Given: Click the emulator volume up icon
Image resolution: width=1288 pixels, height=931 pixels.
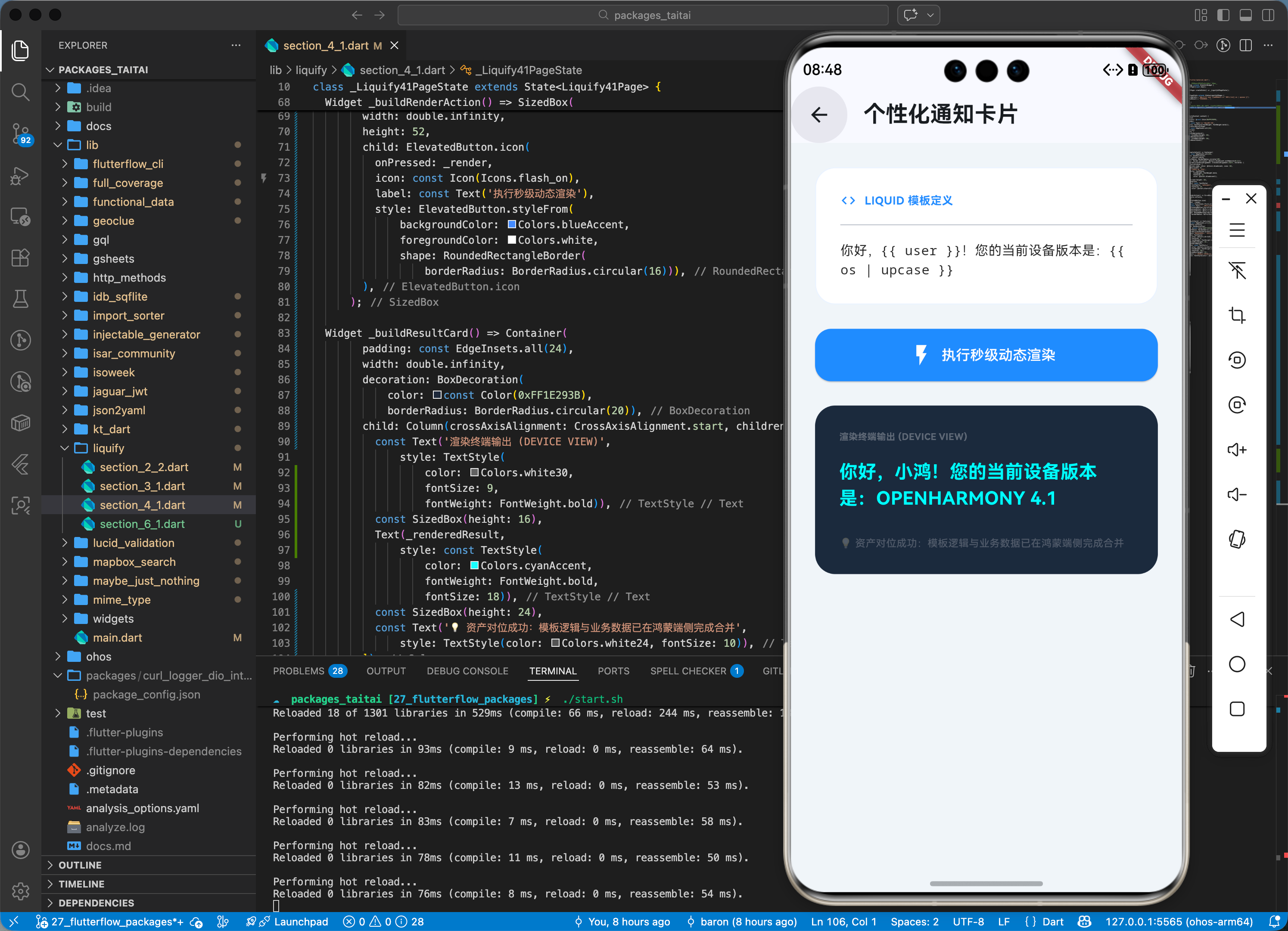Looking at the screenshot, I should (1236, 450).
